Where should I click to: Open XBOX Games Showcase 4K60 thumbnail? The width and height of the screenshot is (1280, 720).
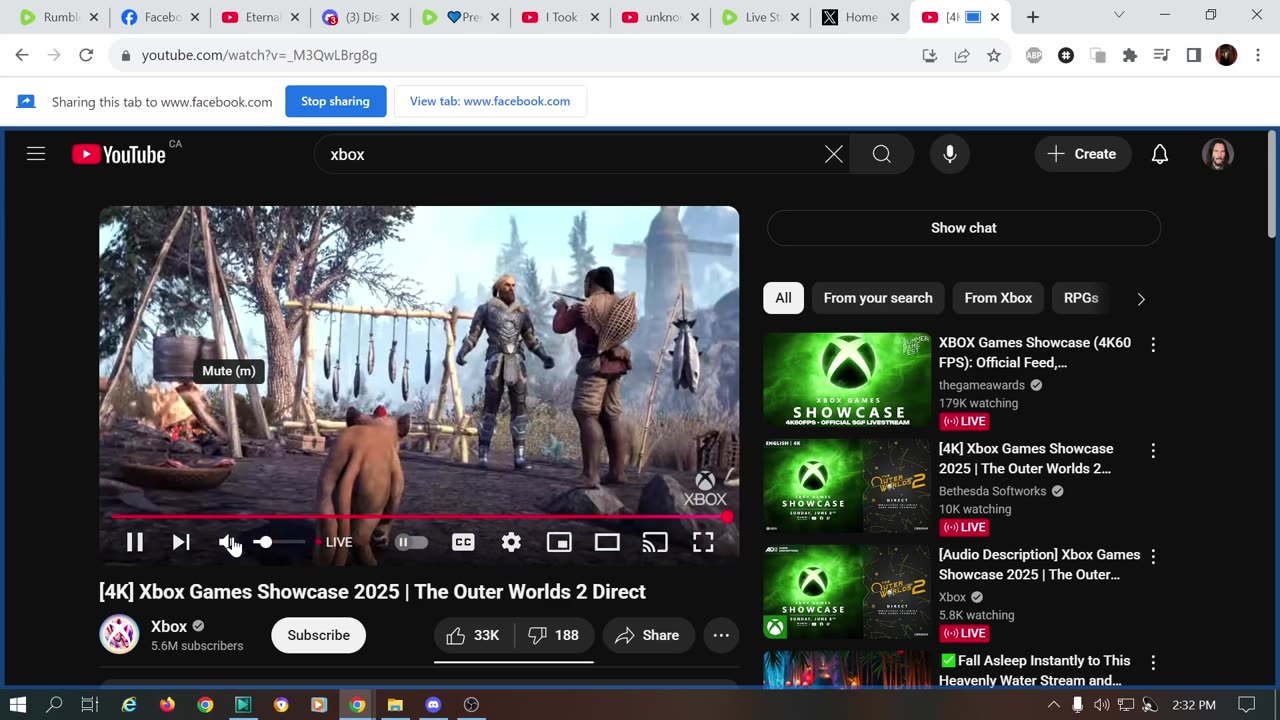pos(847,380)
